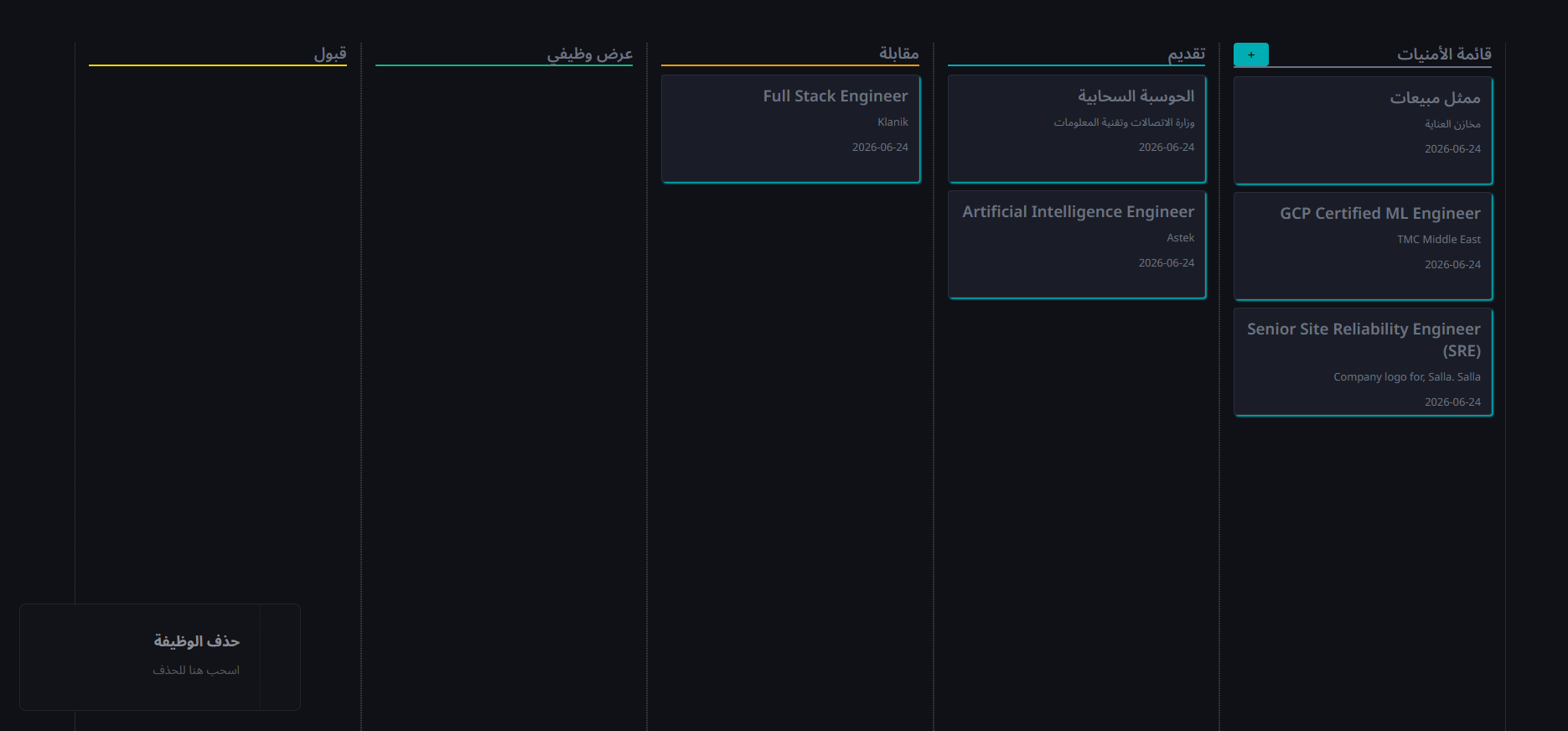Image resolution: width=1568 pixels, height=731 pixels.
Task: Click the date on the Full Stack Engineer card
Action: click(x=880, y=148)
